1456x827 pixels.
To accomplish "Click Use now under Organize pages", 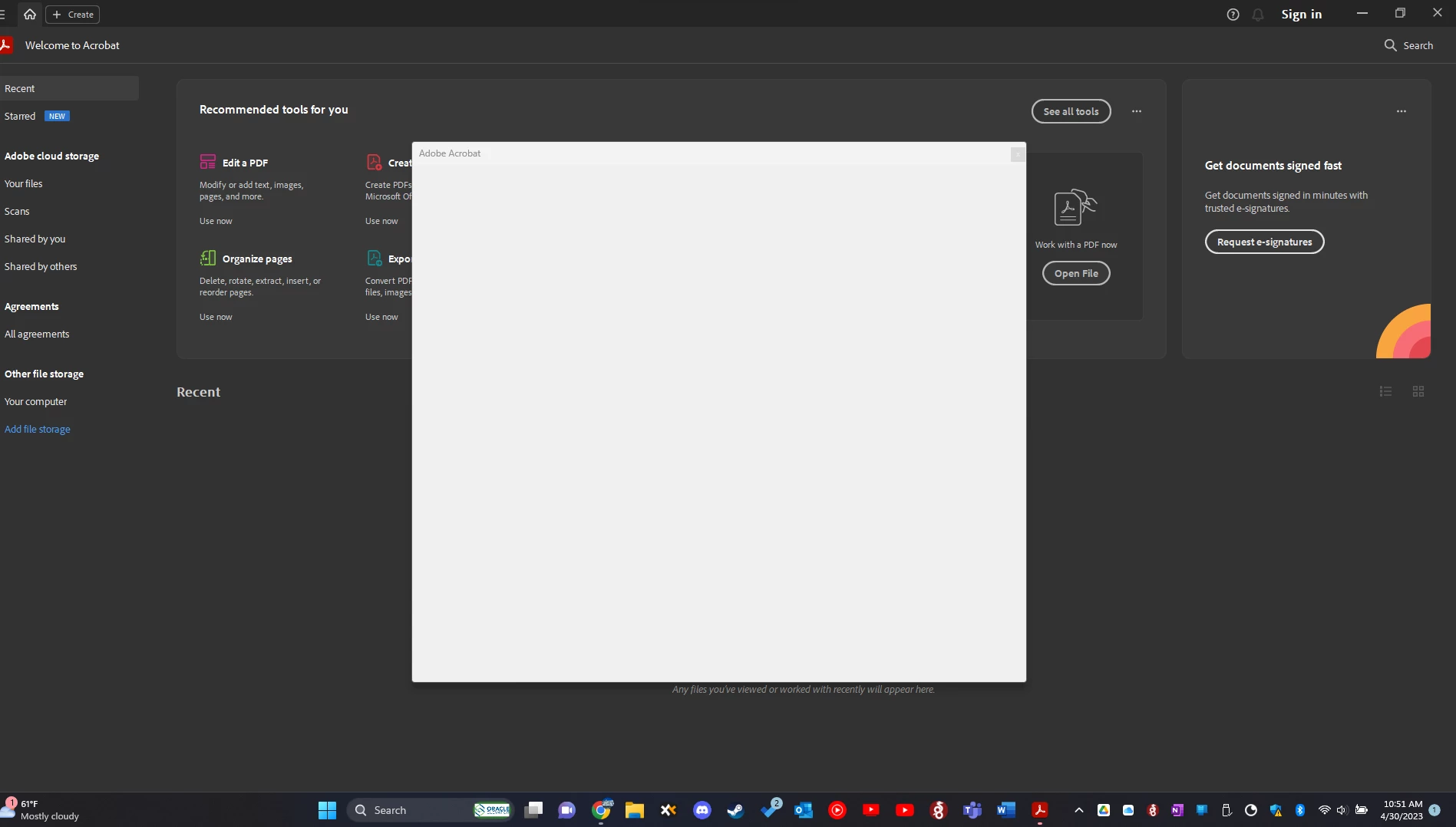I will 216,317.
